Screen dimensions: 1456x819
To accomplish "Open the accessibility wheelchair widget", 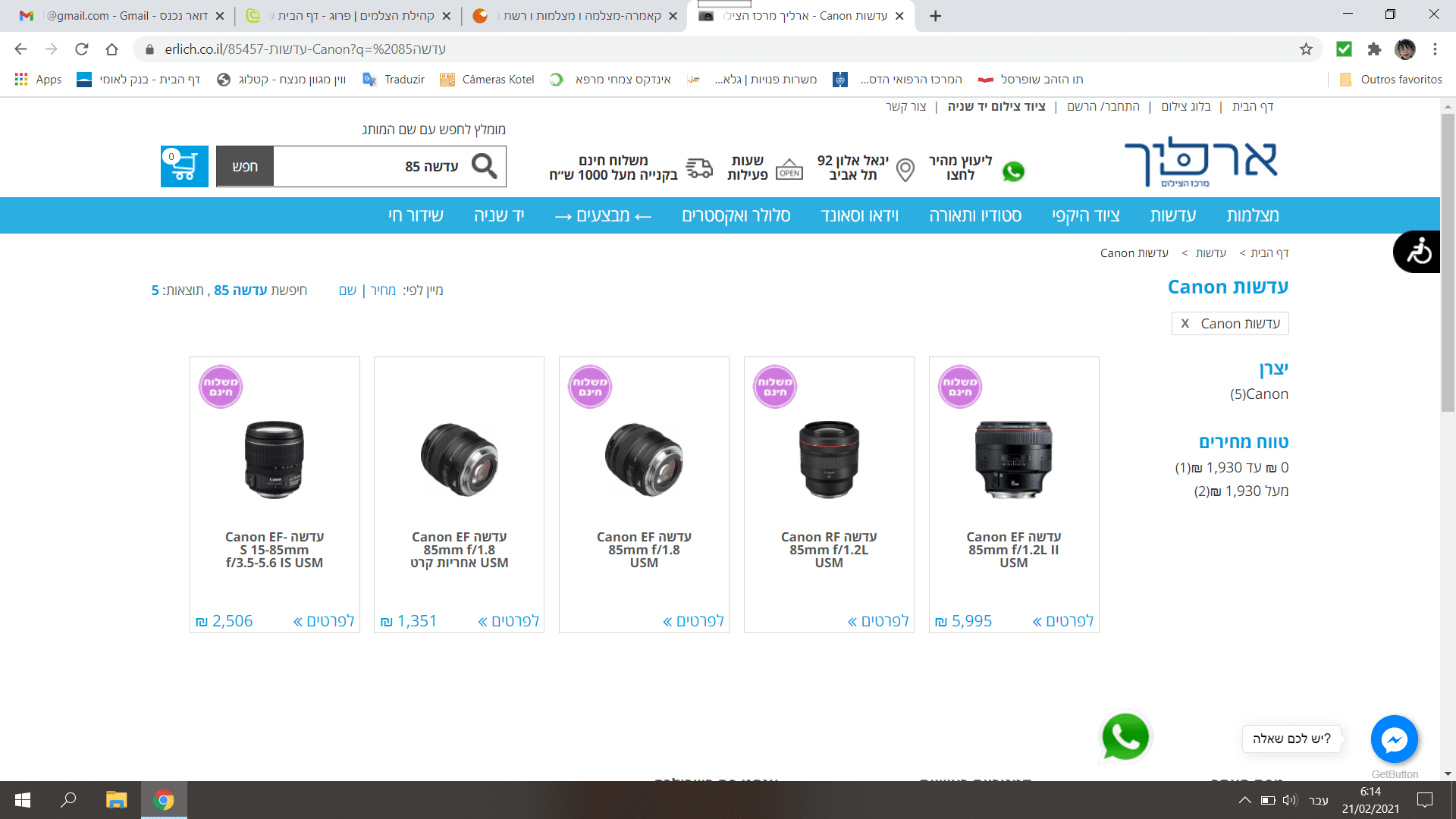I will click(1417, 252).
